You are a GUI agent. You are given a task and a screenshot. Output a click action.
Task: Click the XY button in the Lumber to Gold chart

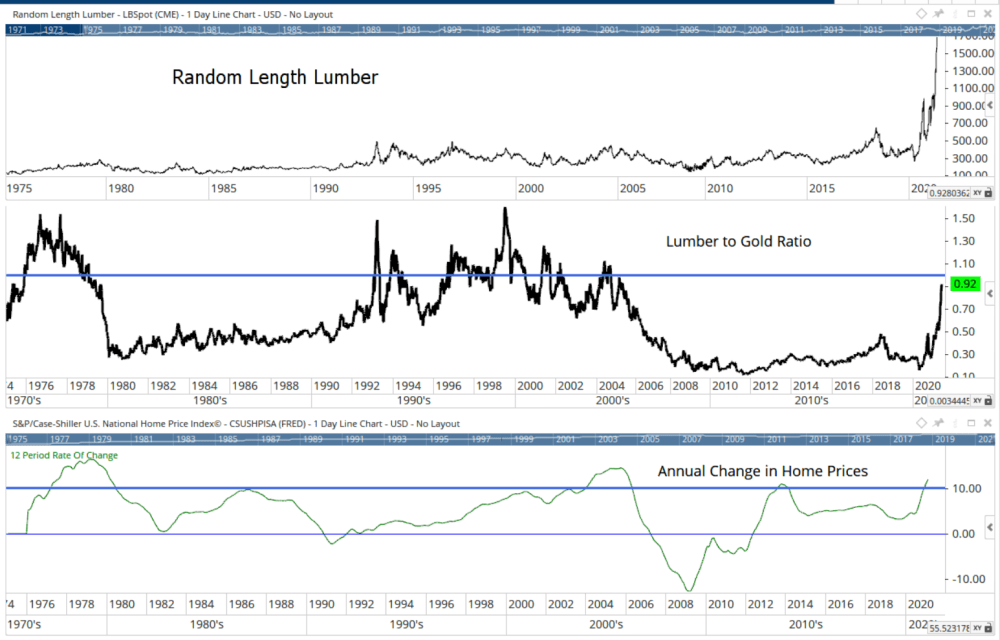point(976,400)
